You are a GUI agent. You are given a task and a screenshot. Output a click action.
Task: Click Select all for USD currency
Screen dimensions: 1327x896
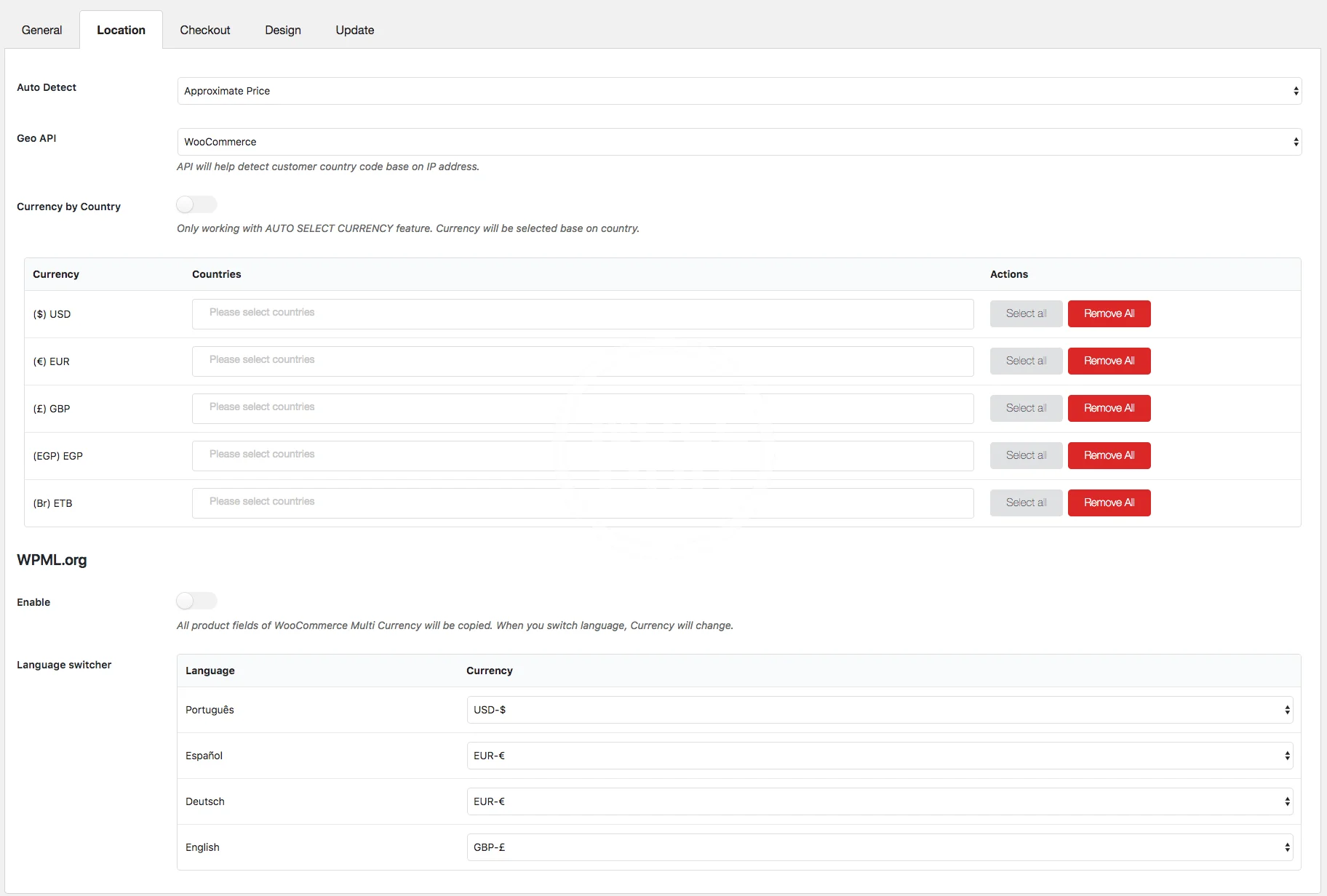tap(1026, 313)
